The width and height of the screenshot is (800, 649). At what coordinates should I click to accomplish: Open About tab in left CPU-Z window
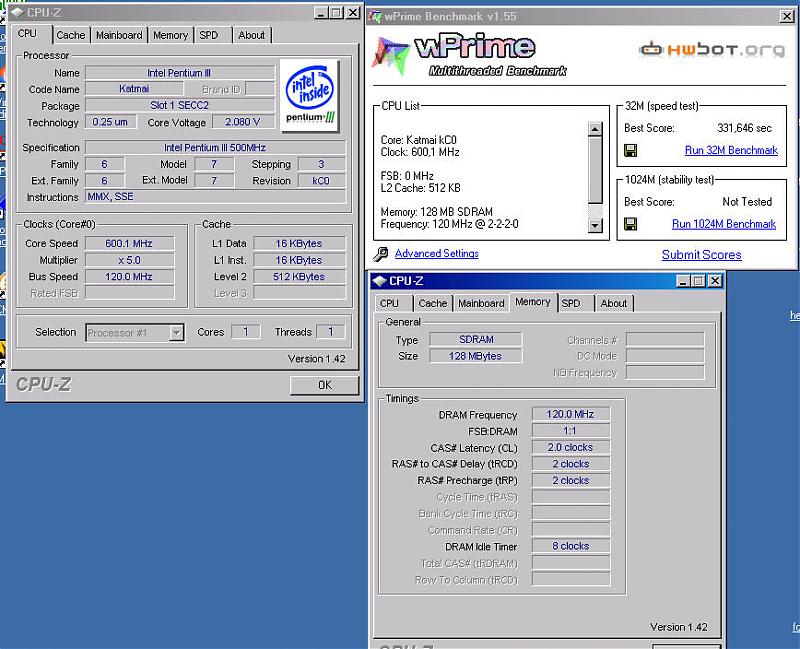(x=252, y=35)
